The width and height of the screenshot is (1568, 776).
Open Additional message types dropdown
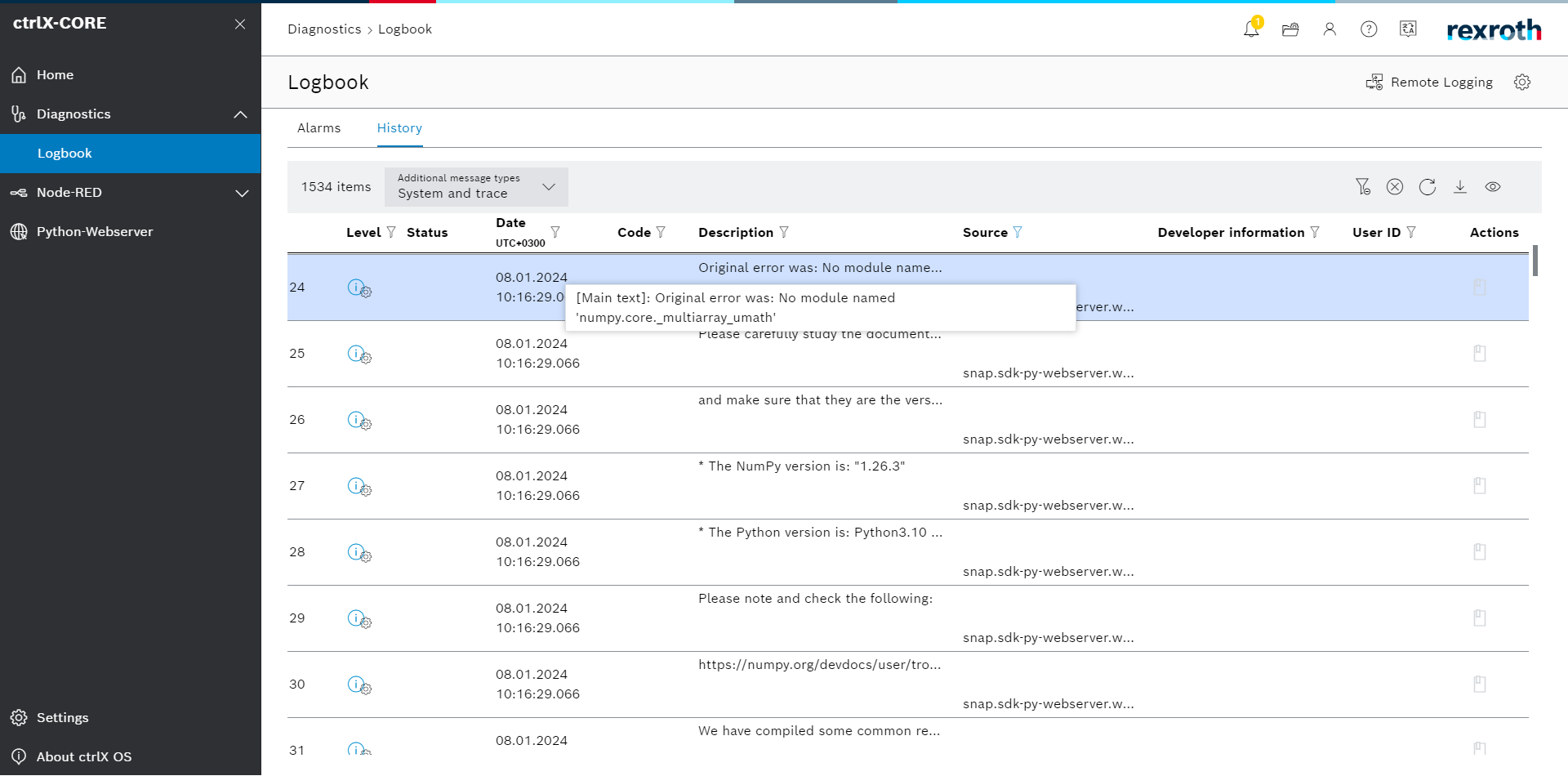click(x=476, y=187)
